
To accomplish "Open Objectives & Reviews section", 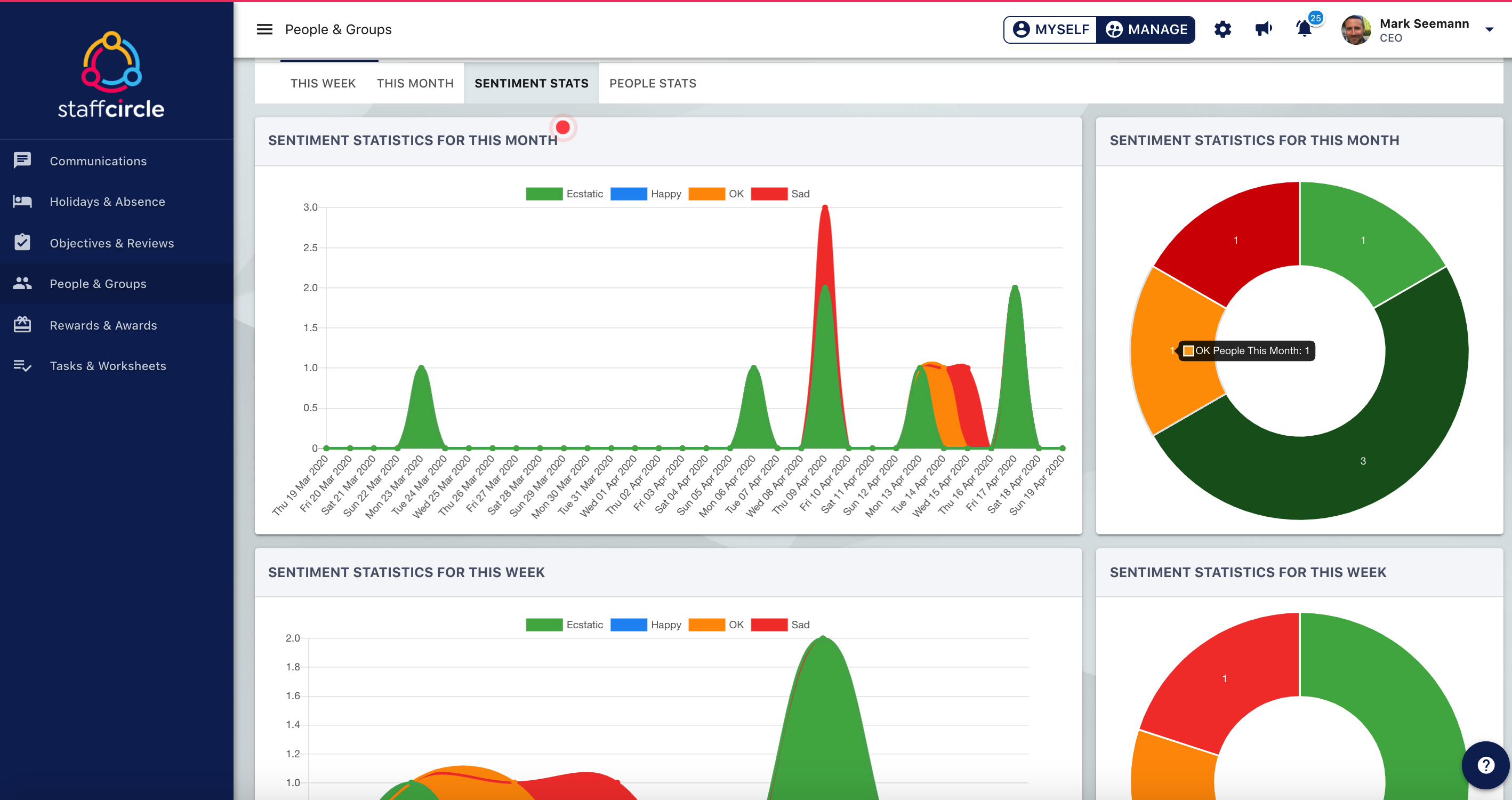I will [116, 243].
